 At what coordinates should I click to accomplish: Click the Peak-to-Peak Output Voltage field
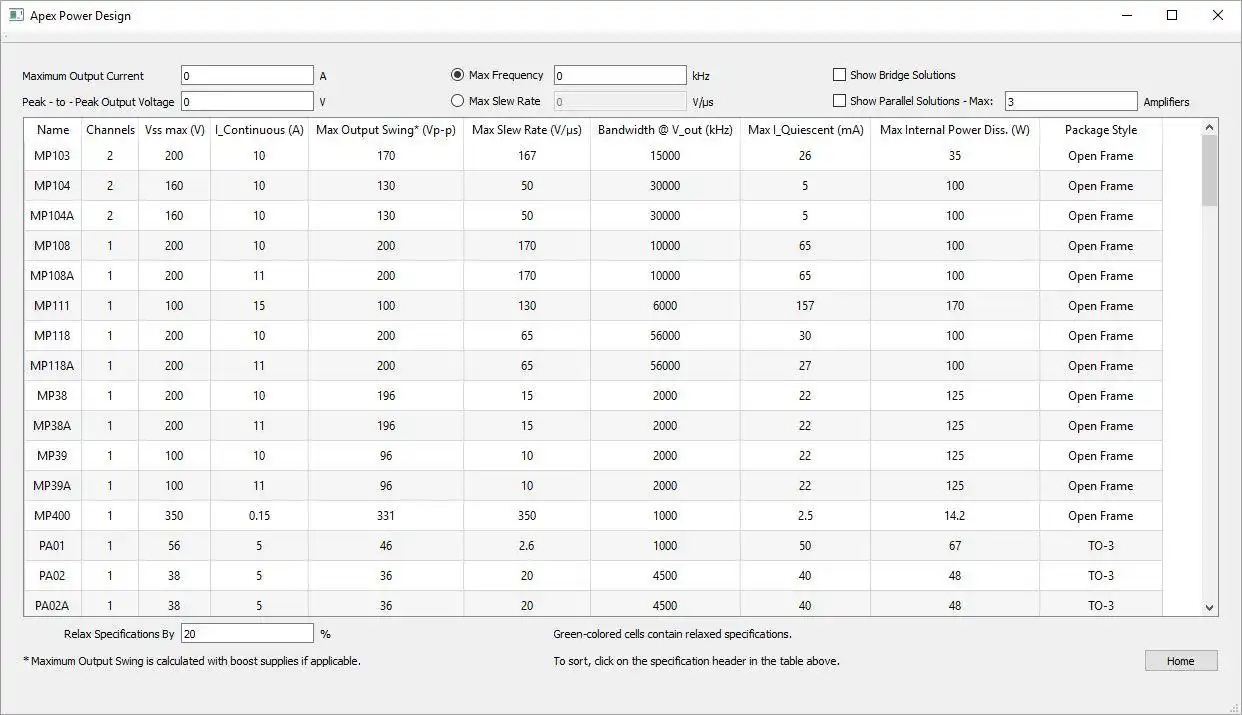[x=247, y=101]
